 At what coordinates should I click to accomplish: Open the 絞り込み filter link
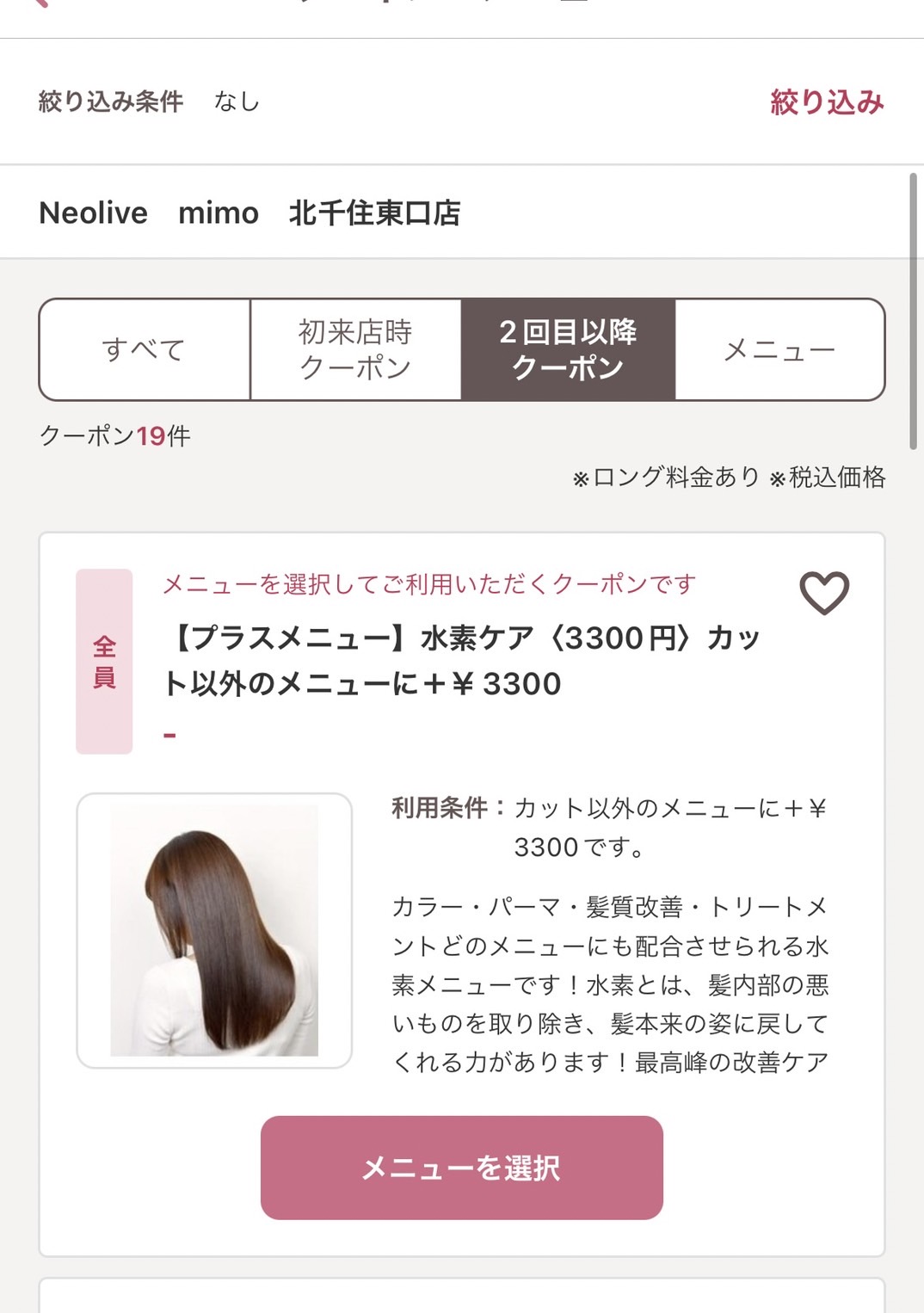pyautogui.click(x=827, y=102)
